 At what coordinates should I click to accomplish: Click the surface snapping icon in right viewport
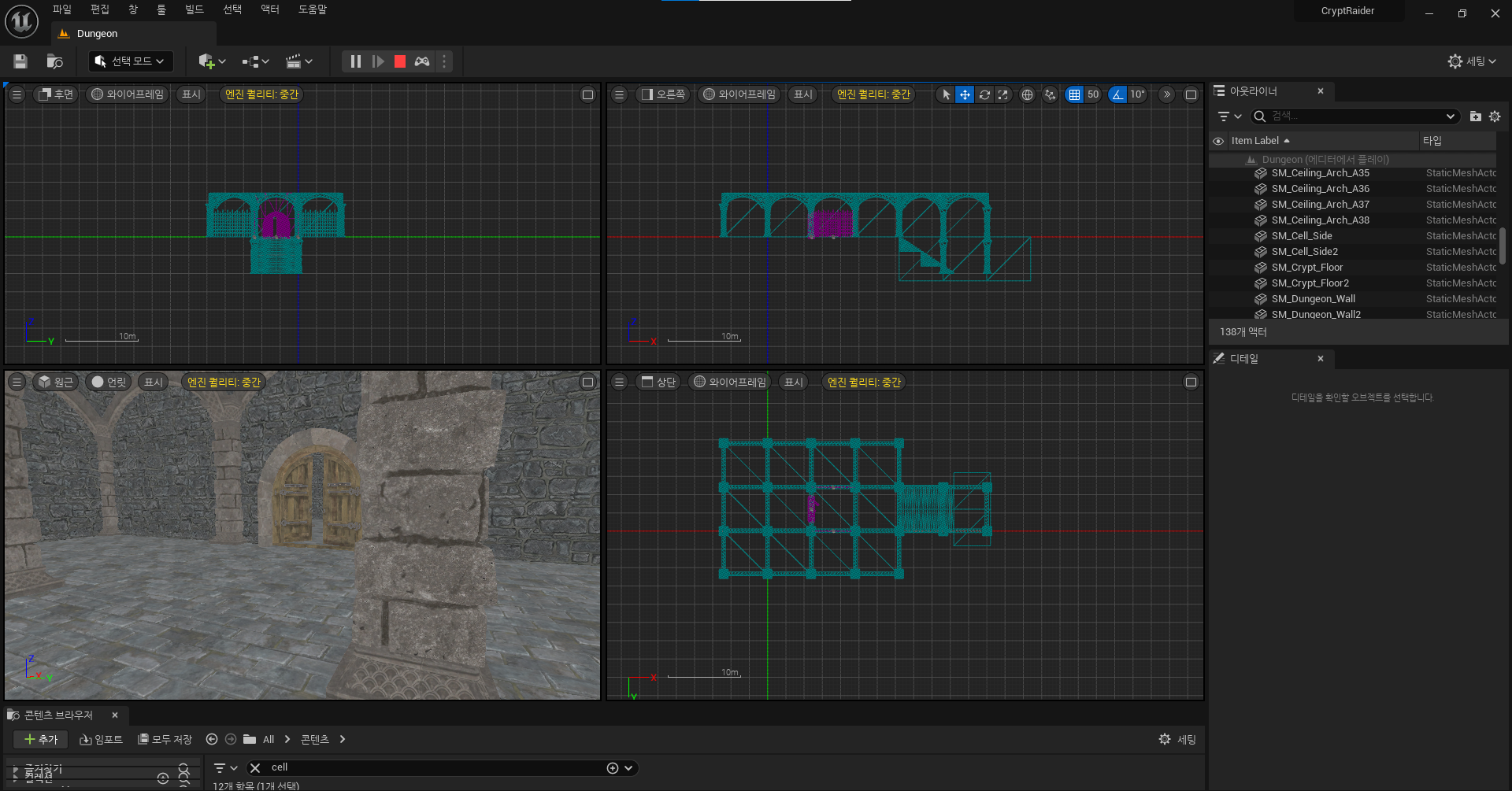1050,94
